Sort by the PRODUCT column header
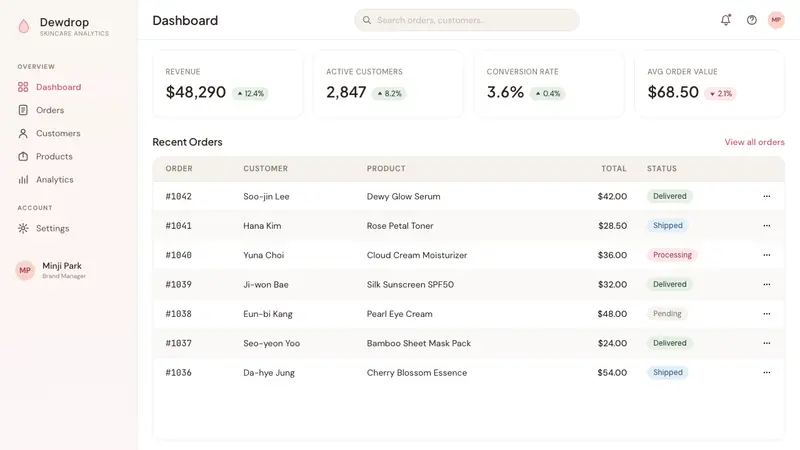 point(386,168)
